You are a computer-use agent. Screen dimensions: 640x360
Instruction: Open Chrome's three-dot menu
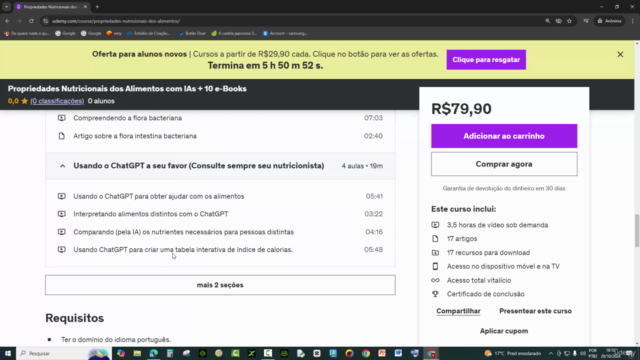(633, 21)
